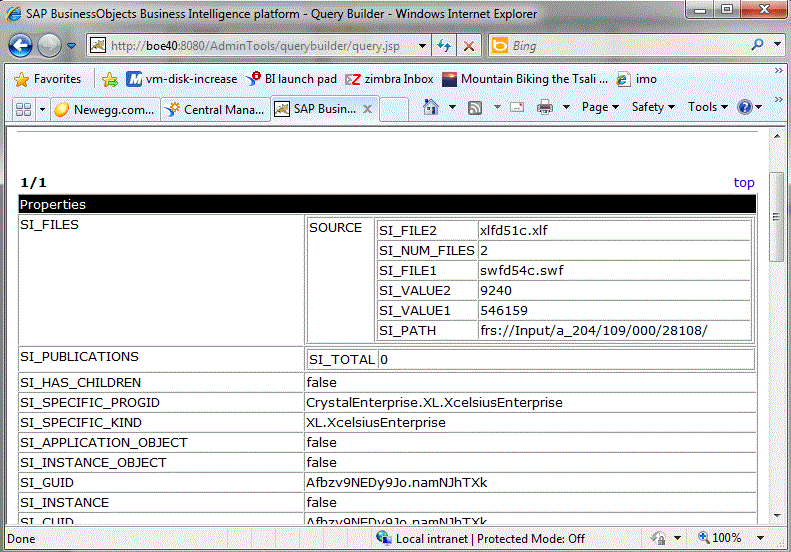Expand the Page dropdown menu

tap(600, 107)
